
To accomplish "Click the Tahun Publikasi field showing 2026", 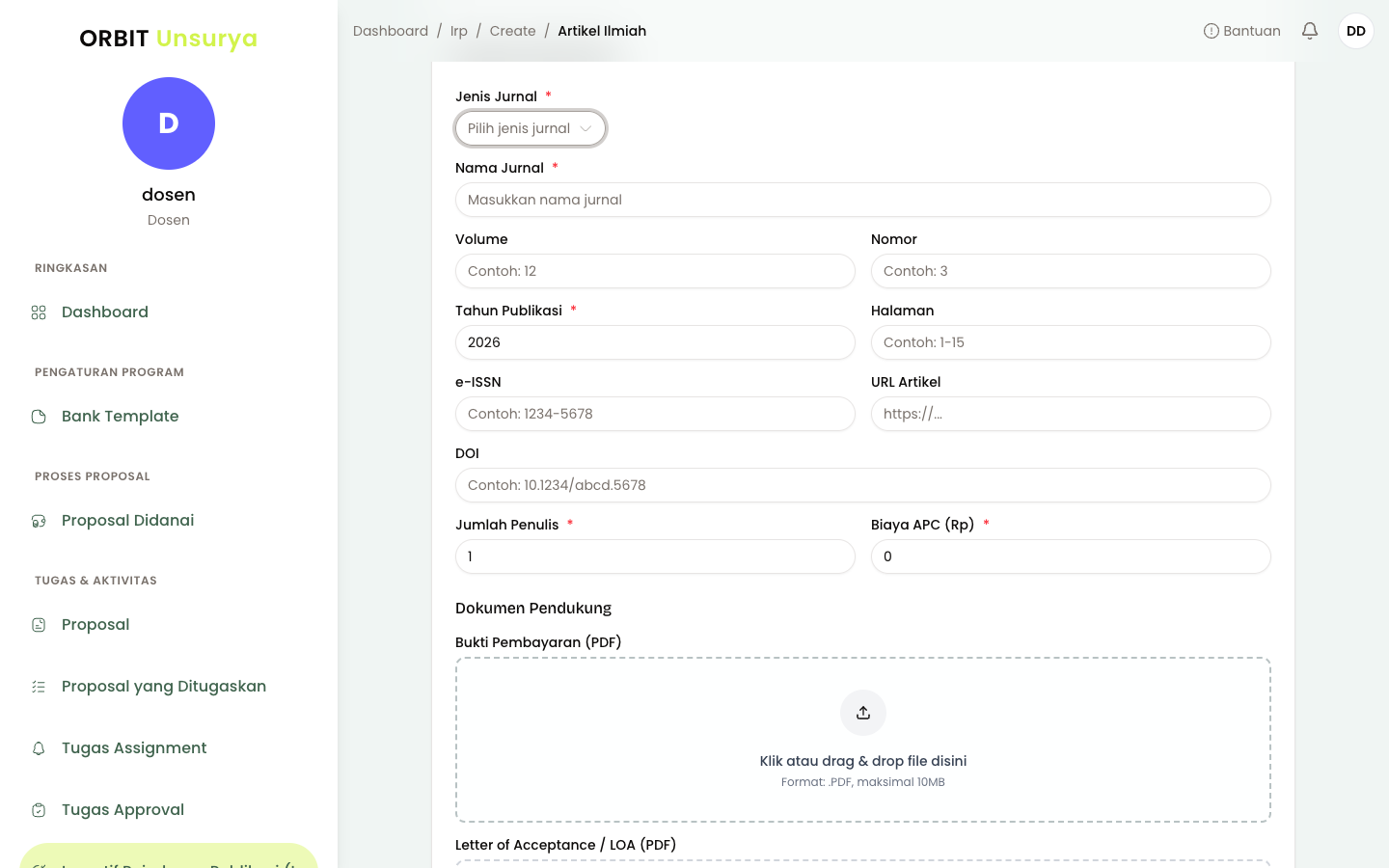I will click(x=655, y=342).
